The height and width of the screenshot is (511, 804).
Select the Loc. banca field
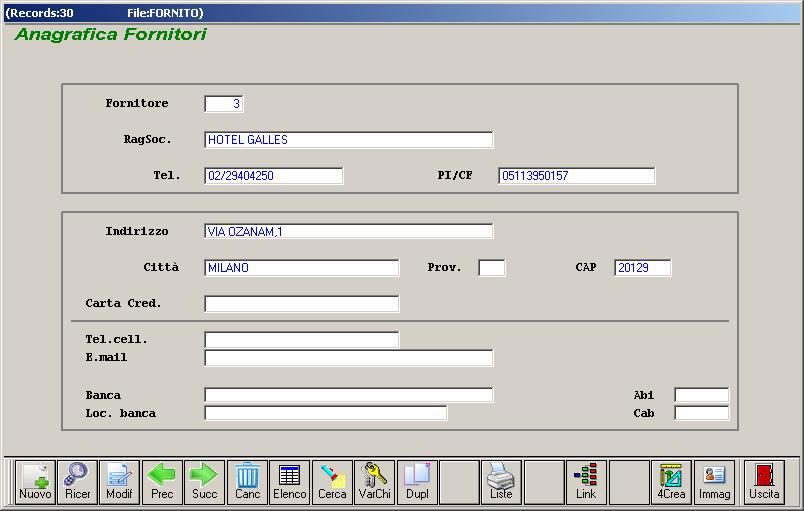pos(326,413)
